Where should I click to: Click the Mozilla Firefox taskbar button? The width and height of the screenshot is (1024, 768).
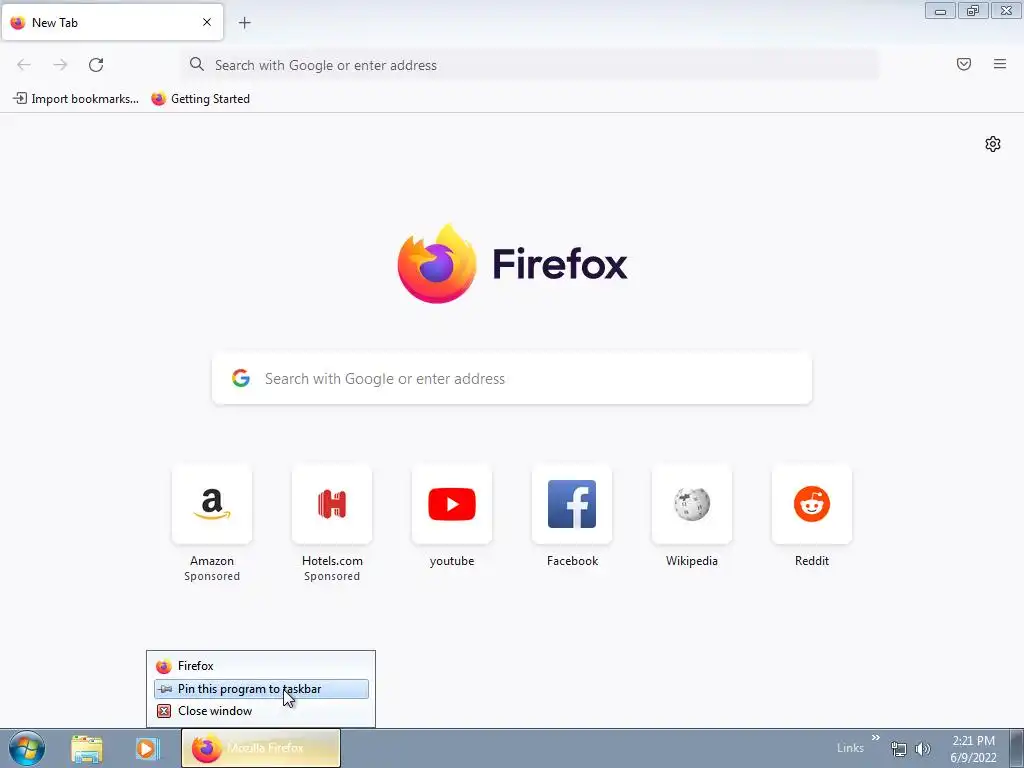point(261,748)
